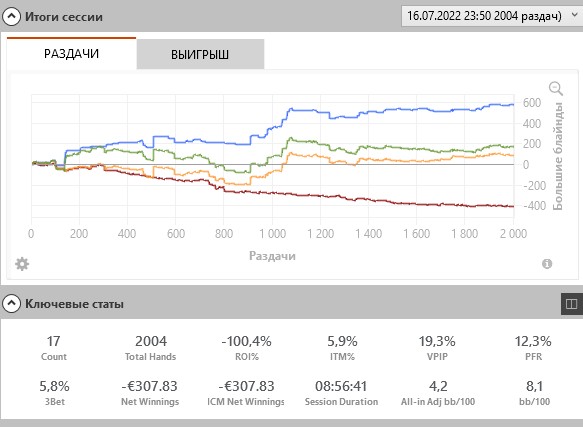This screenshot has width=583, height=427.
Task: Click the All-in Adj bb/100 stat
Action: [x=438, y=392]
